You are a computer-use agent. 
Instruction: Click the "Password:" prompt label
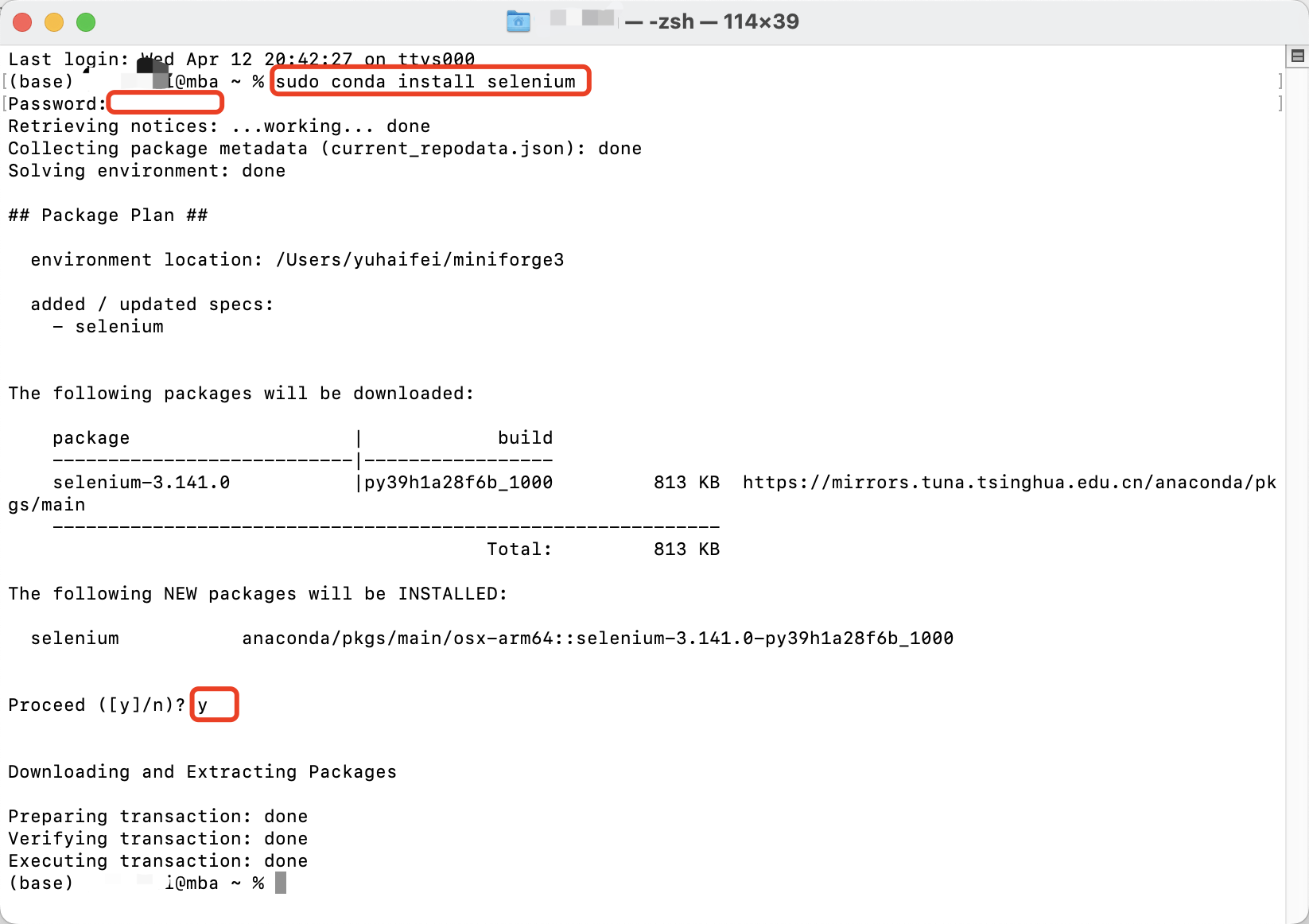click(57, 103)
